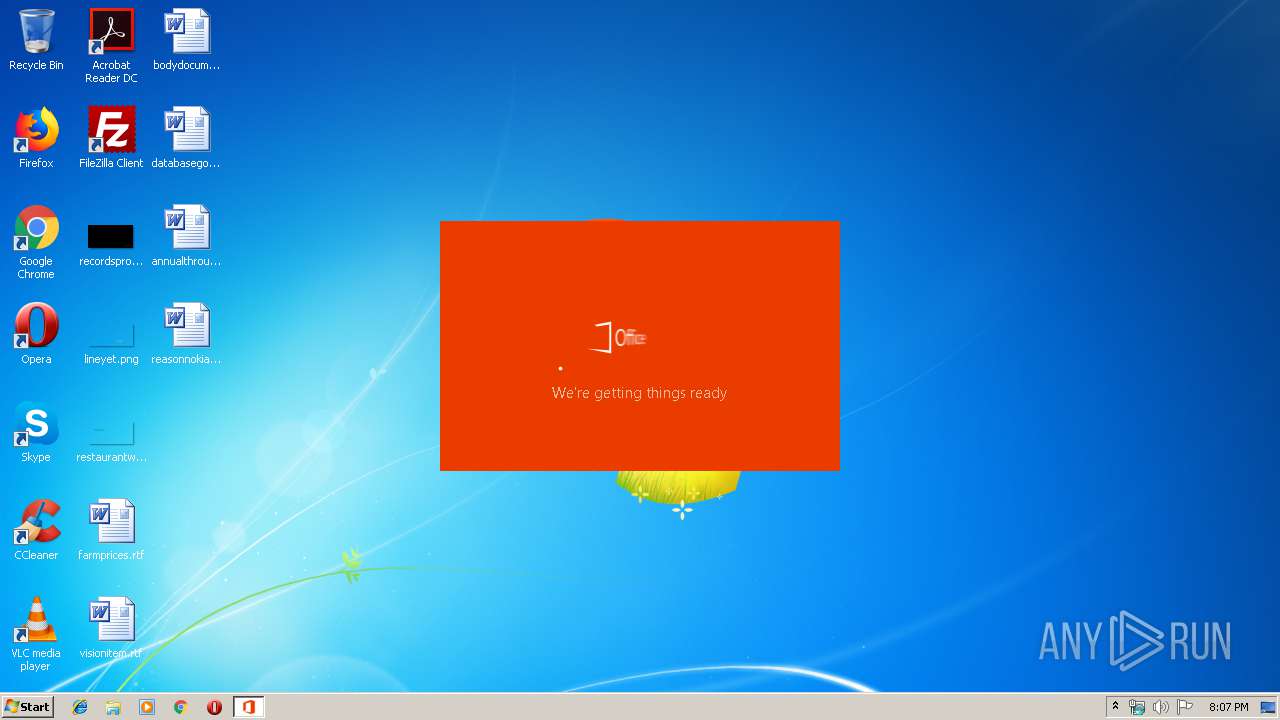Select the visionitem.rtf document
This screenshot has height=720, width=1280.
tap(111, 629)
